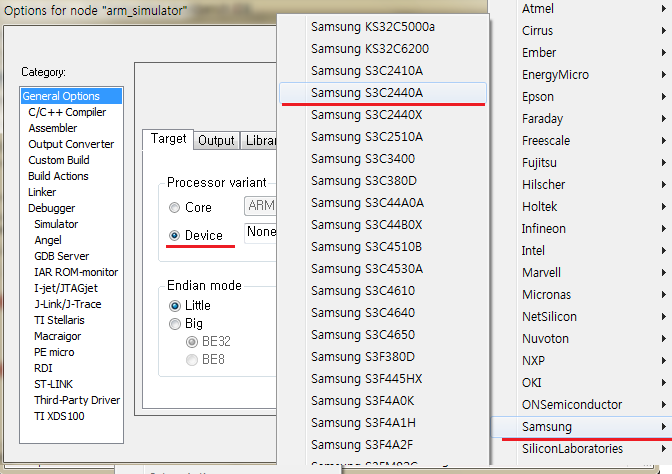The image size is (672, 474).
Task: Click the Core field showing ARM
Action: tap(260, 206)
